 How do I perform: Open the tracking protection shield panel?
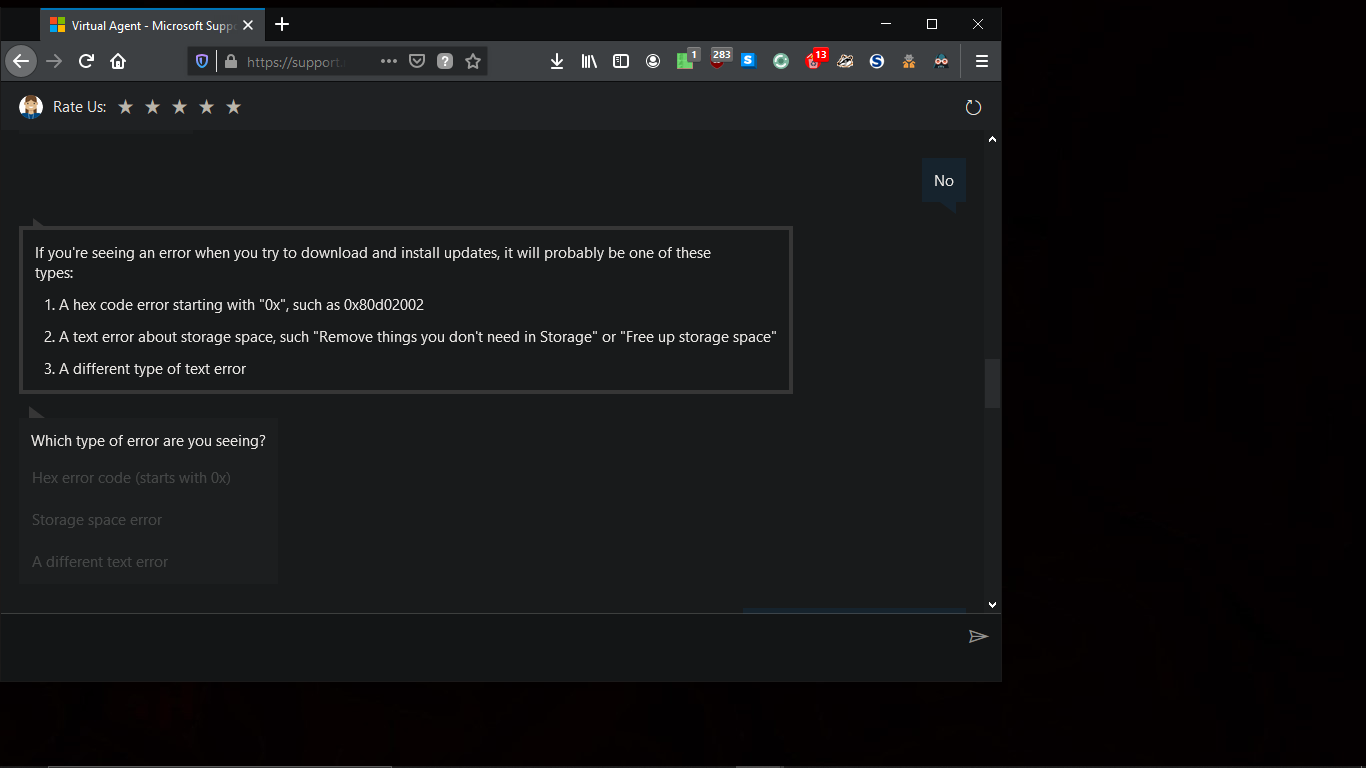pos(202,61)
